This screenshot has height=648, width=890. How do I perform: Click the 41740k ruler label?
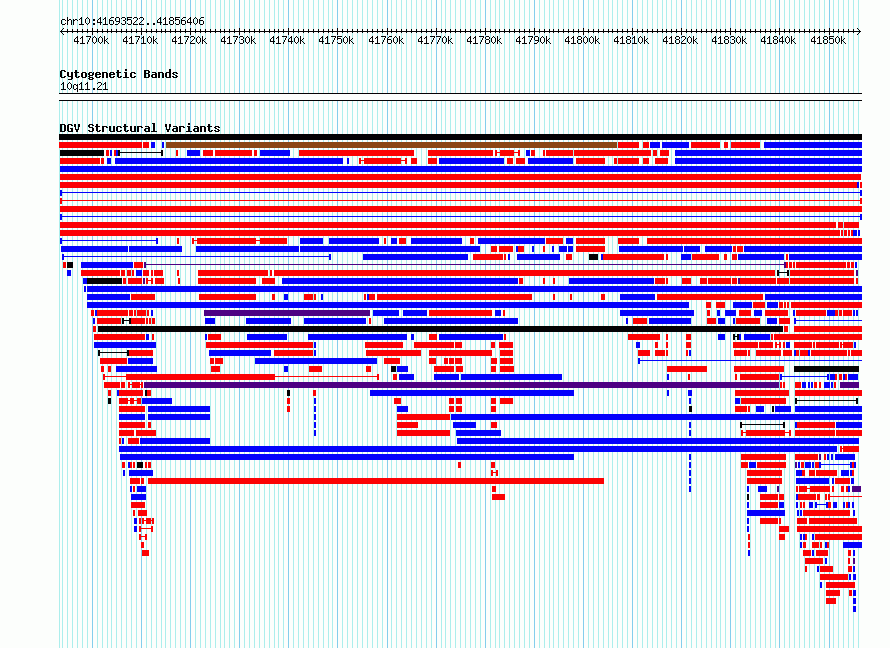click(287, 40)
